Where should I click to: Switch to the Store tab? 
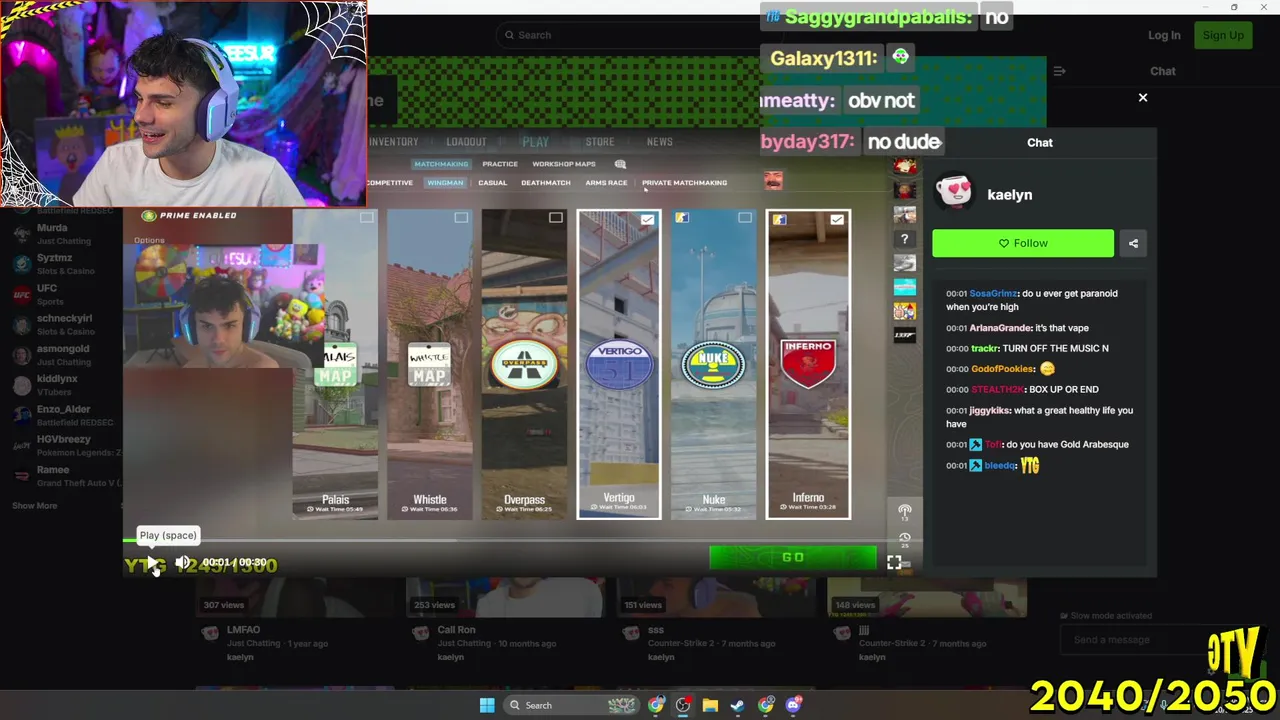point(600,142)
